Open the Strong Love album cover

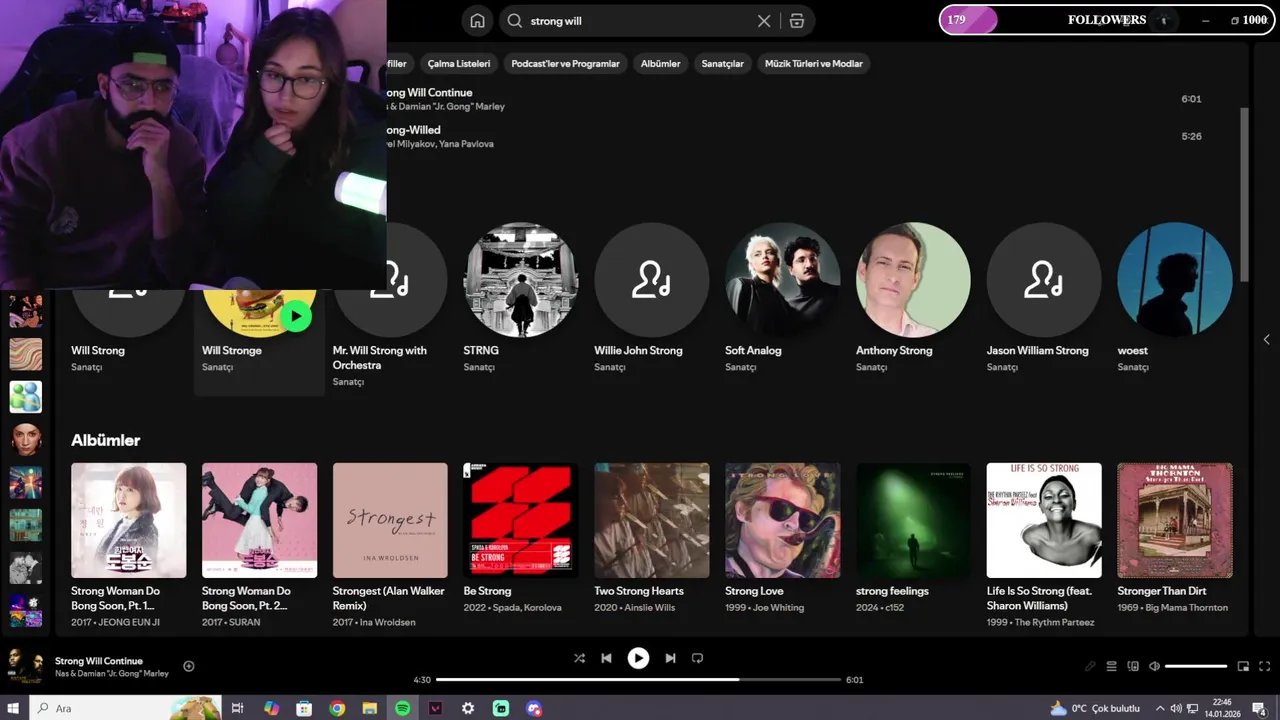[783, 520]
